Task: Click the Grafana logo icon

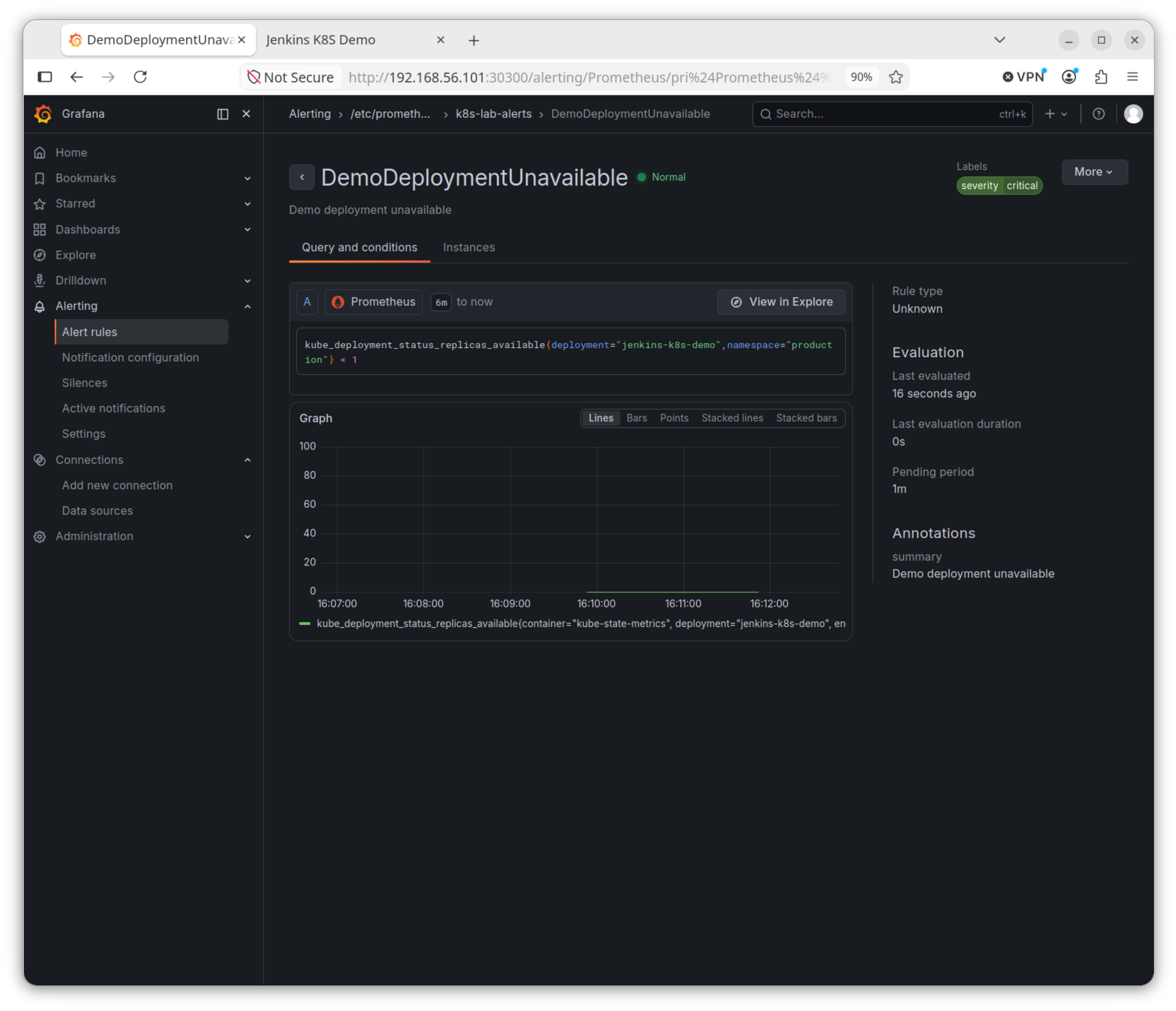Action: [x=43, y=113]
